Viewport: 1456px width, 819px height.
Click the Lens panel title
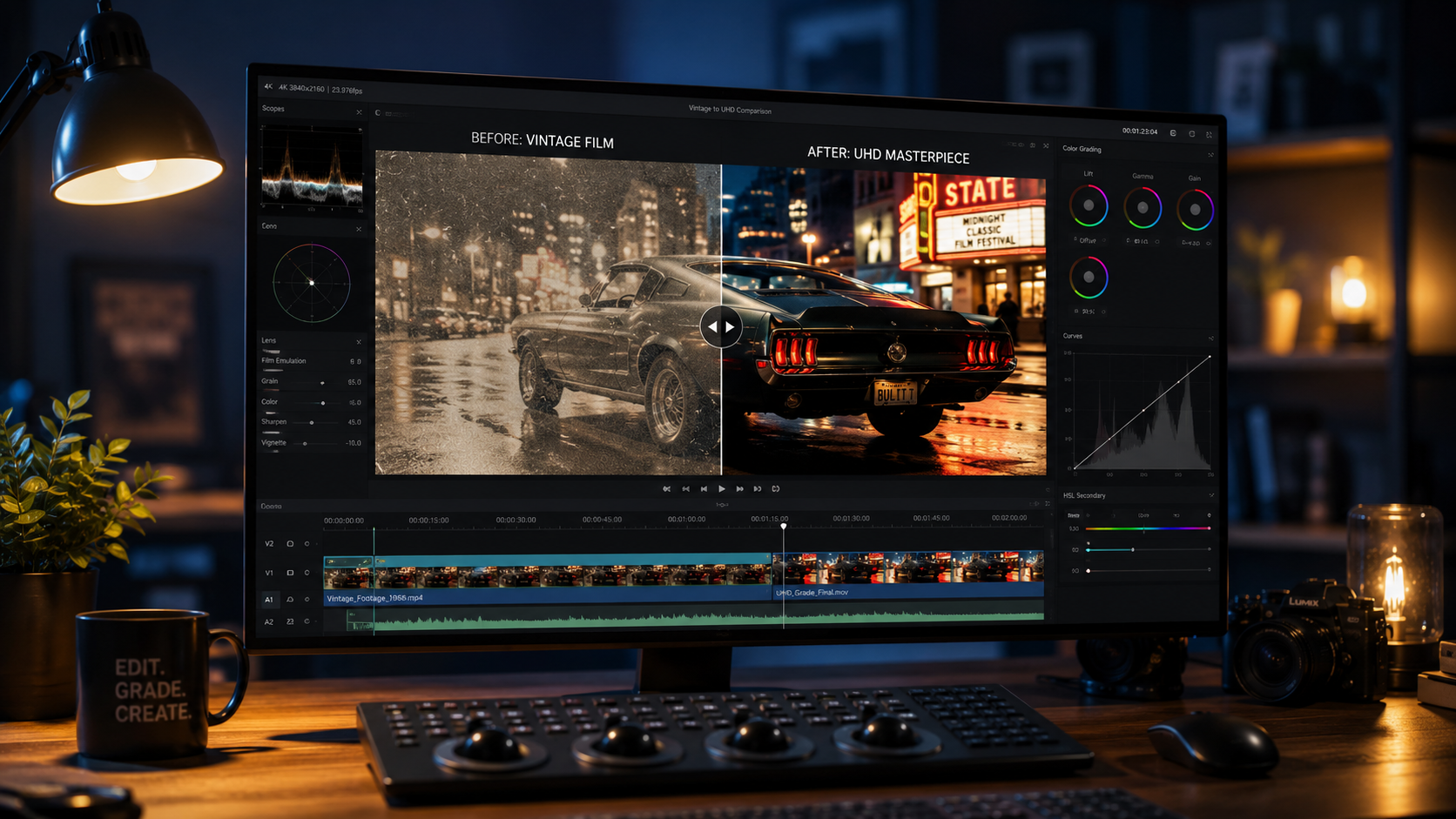click(x=269, y=340)
